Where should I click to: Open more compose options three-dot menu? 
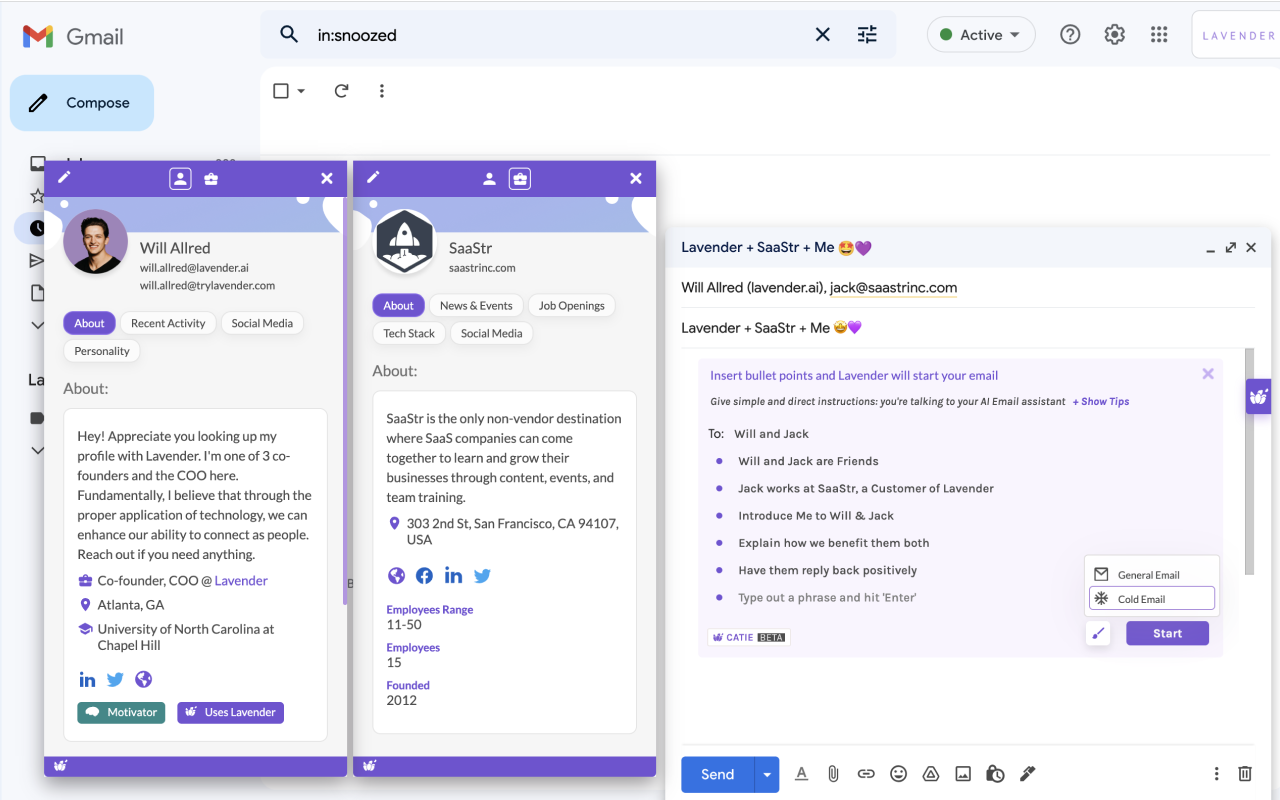pyautogui.click(x=1216, y=774)
